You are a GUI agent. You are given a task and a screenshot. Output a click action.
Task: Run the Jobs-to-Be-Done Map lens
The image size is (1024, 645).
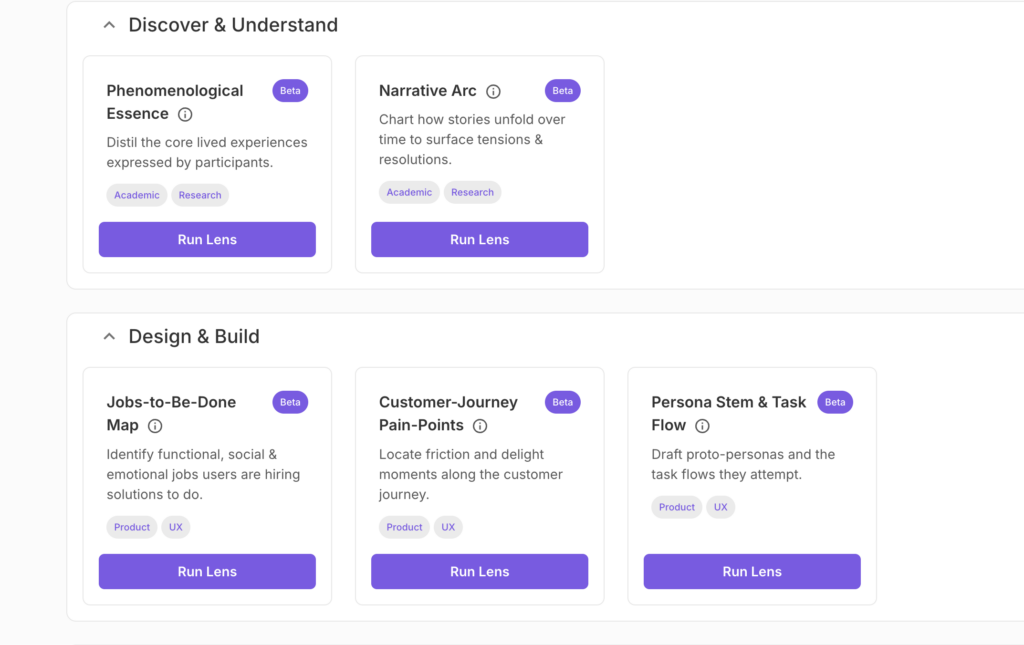pyautogui.click(x=207, y=572)
